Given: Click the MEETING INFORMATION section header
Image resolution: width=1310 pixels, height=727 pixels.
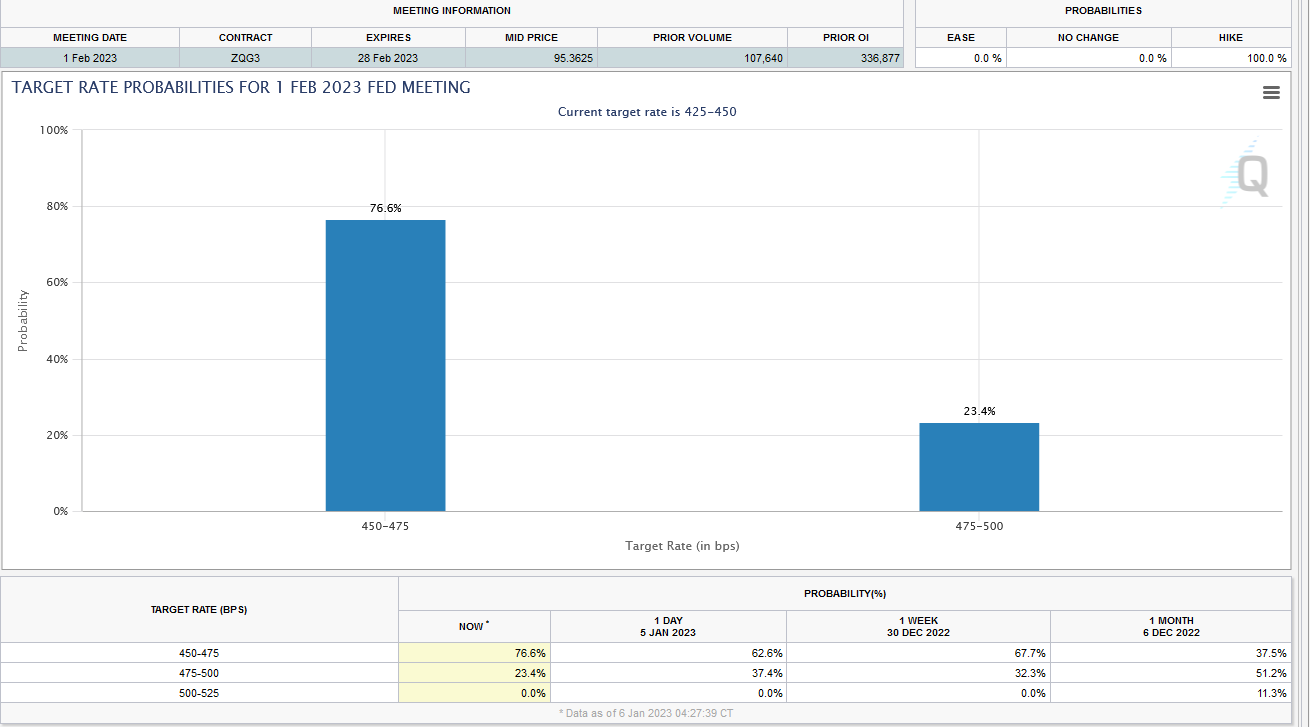Looking at the screenshot, I should coord(452,10).
